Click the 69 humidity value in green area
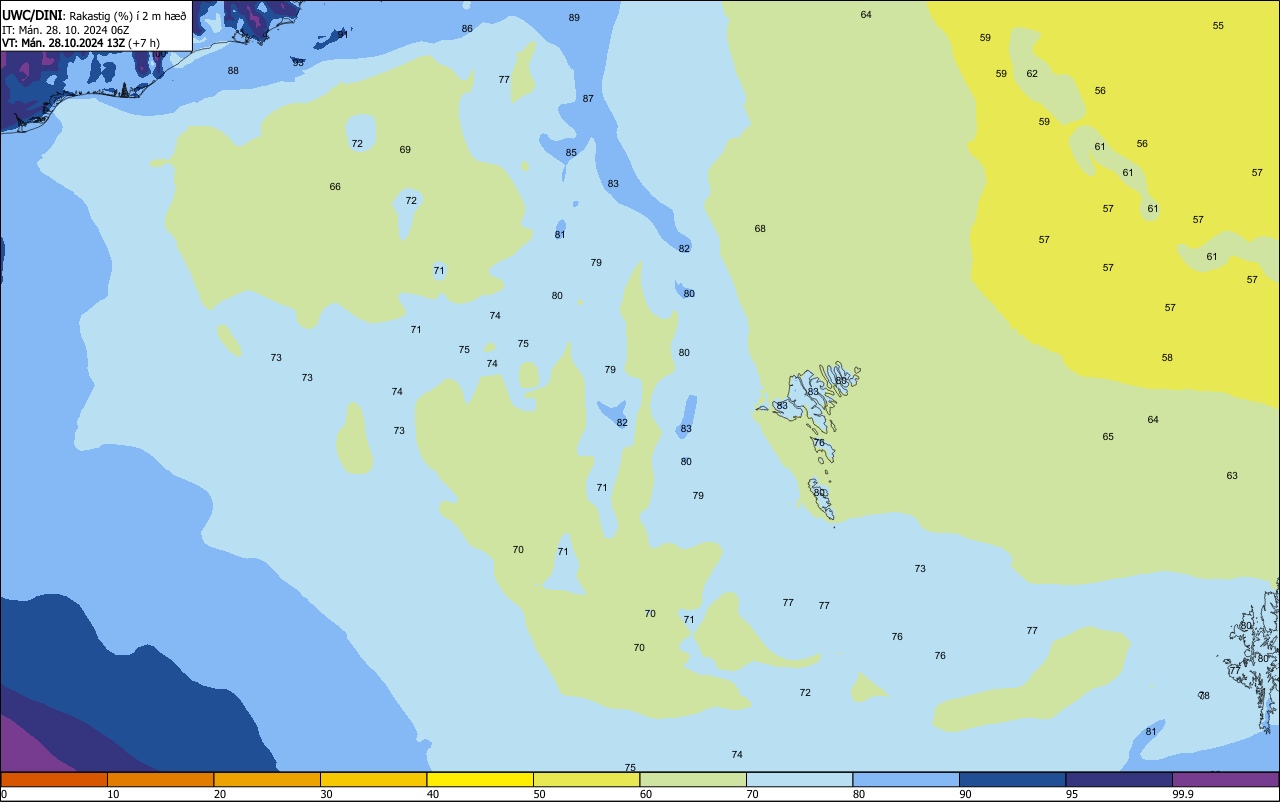1280x802 pixels. point(405,150)
